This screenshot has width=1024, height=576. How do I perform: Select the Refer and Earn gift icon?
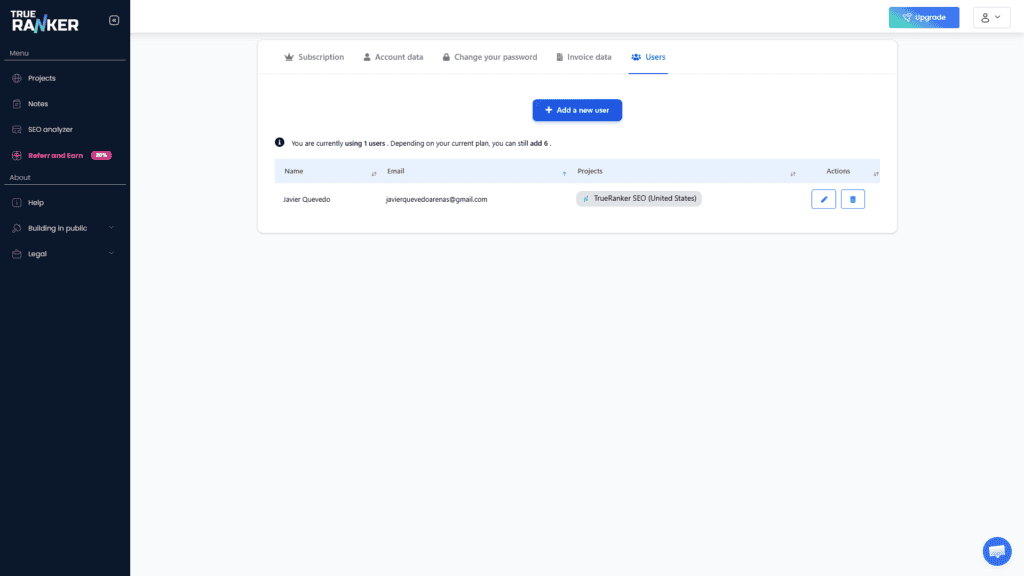click(x=18, y=154)
